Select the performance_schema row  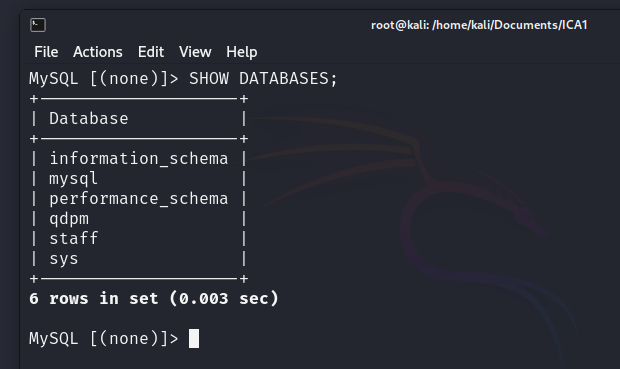[138, 199]
